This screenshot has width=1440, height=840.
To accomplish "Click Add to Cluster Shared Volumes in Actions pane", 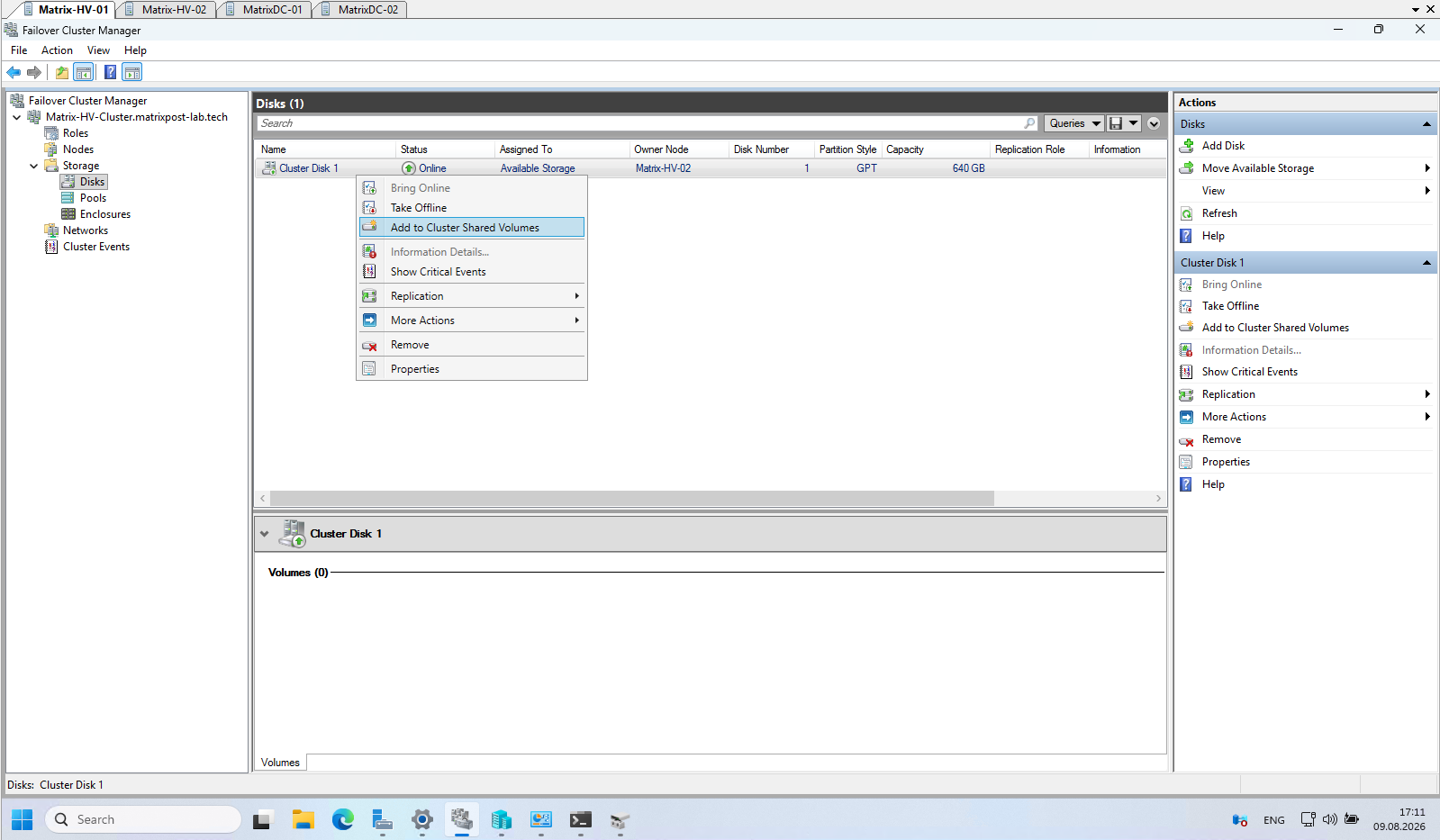I will click(1275, 328).
